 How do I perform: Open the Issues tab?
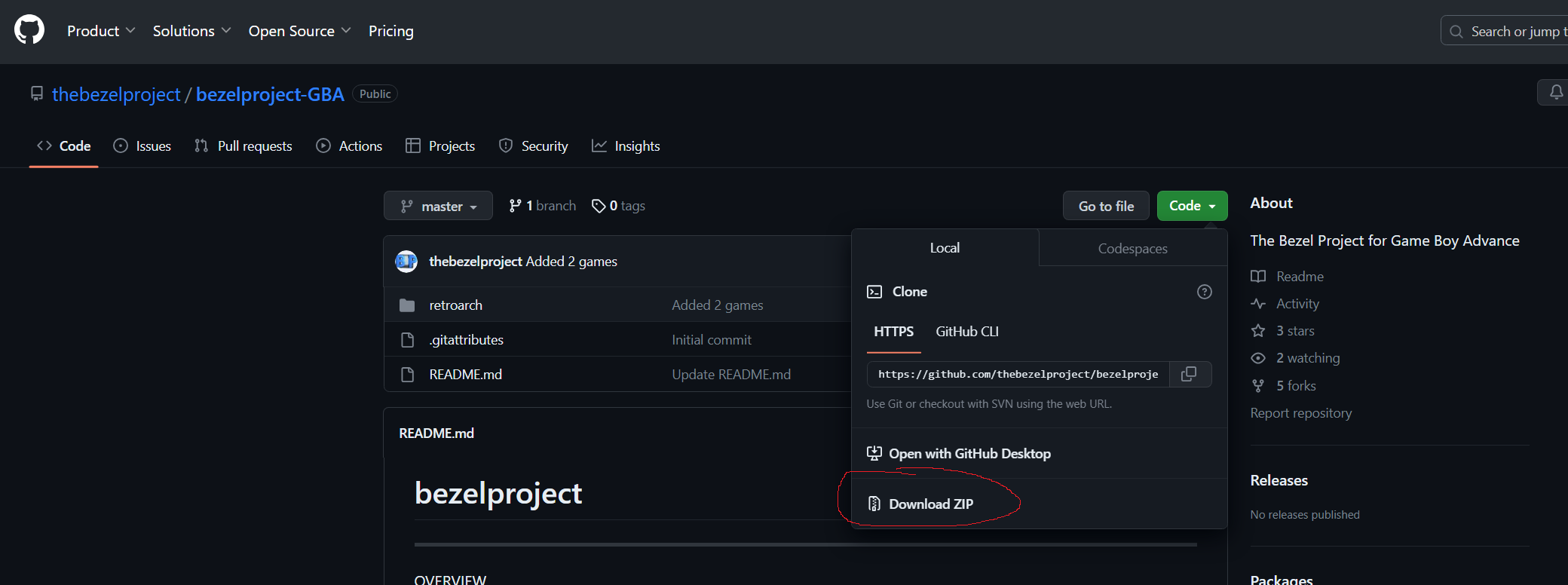pos(142,146)
